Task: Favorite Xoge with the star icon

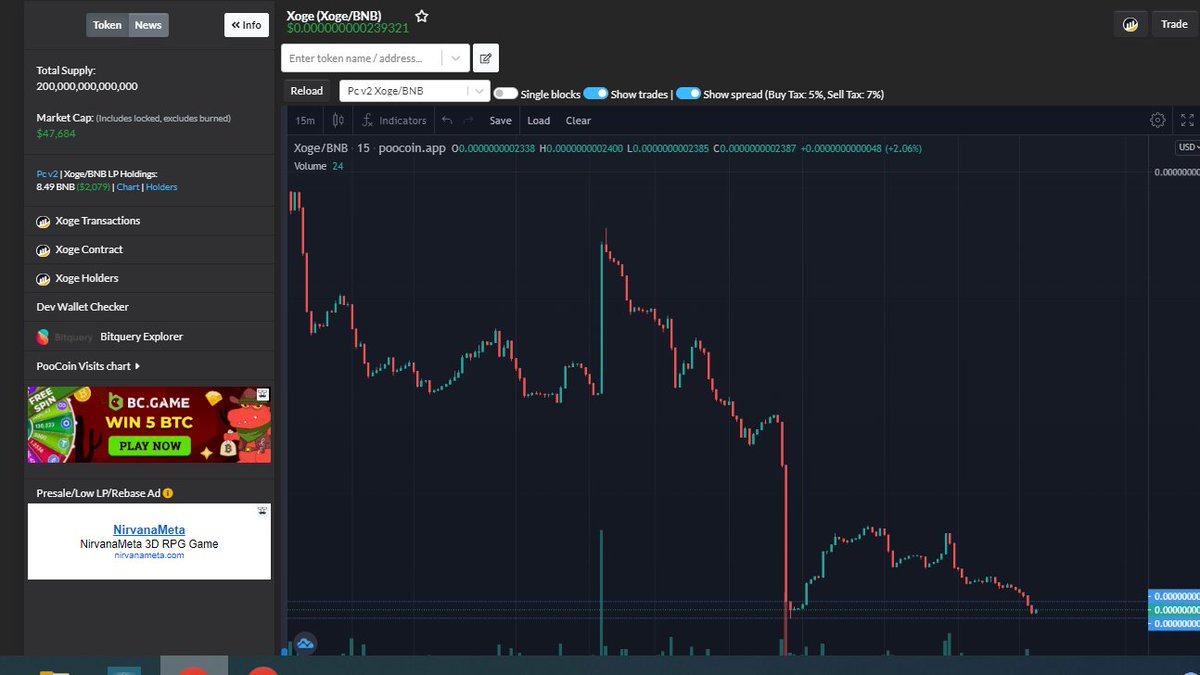Action: click(x=422, y=16)
